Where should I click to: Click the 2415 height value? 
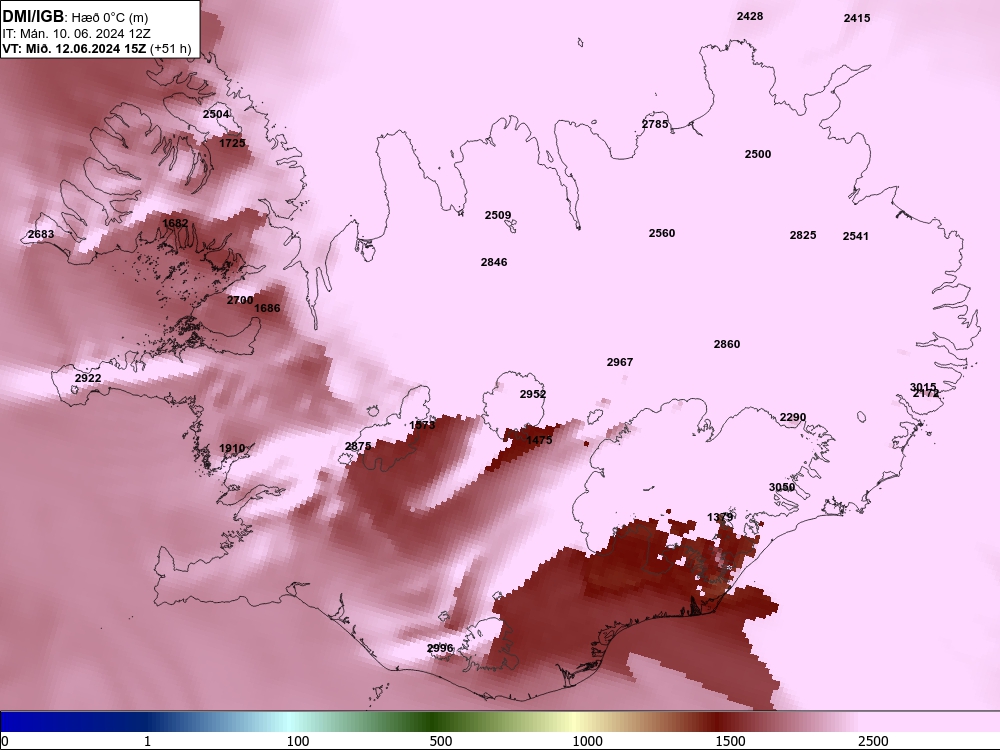point(857,18)
